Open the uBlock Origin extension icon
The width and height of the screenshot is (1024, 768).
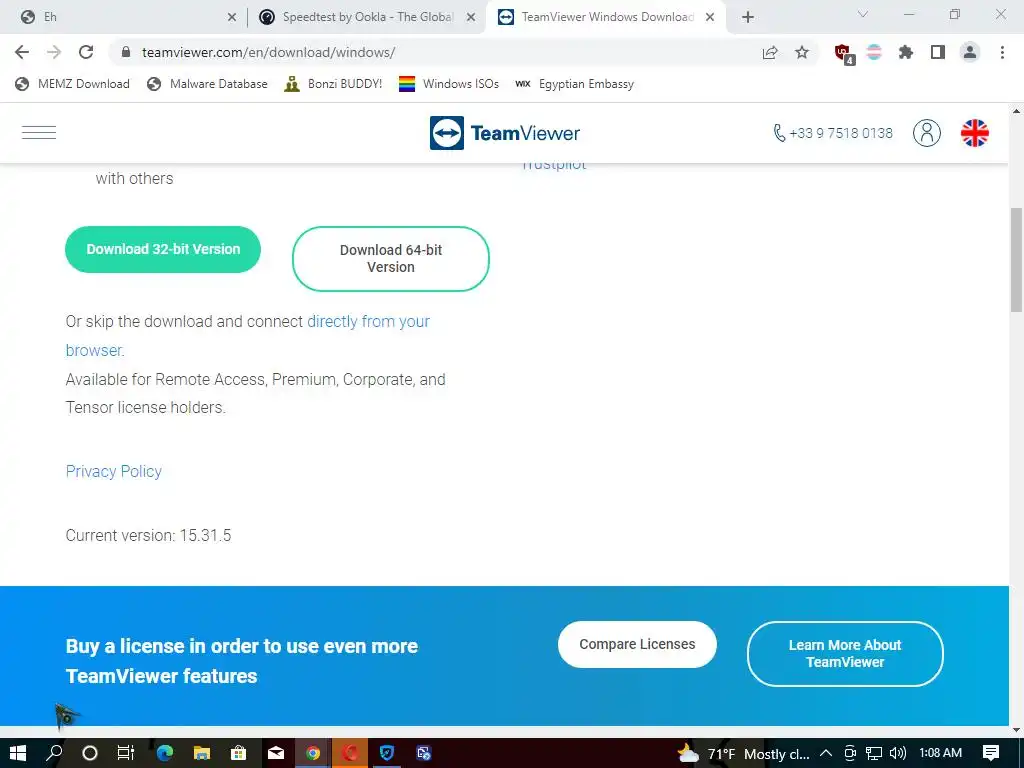(843, 53)
